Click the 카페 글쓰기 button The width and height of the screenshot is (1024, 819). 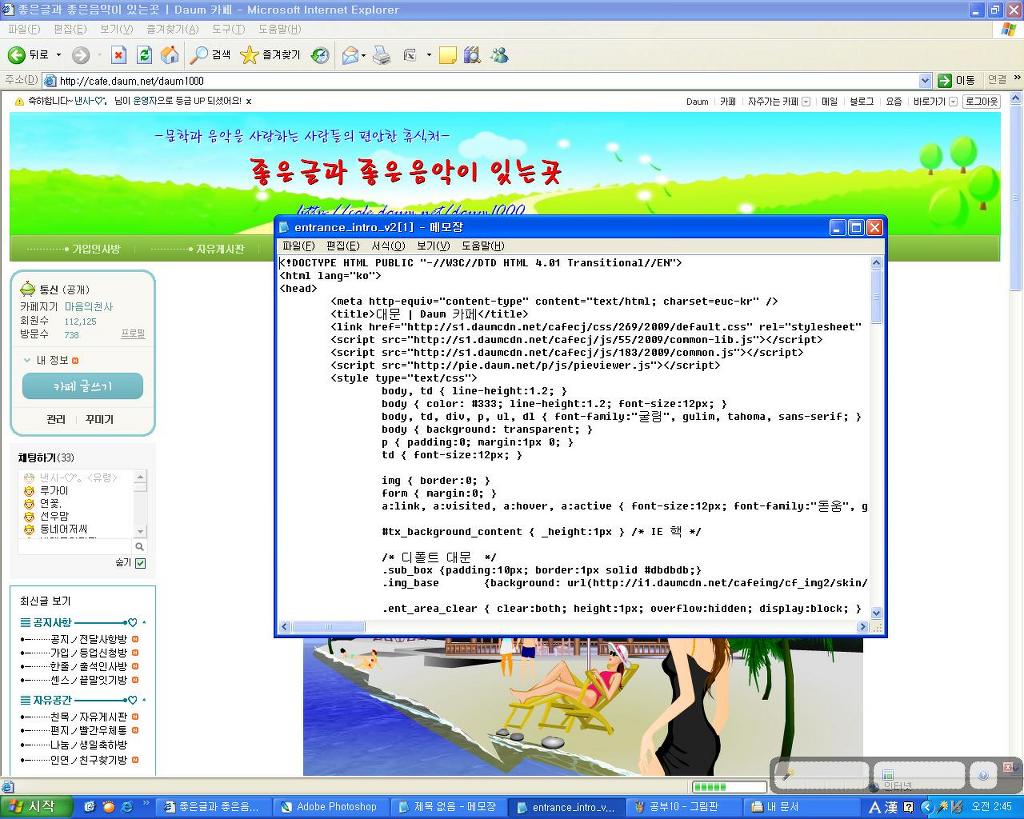tap(82, 386)
